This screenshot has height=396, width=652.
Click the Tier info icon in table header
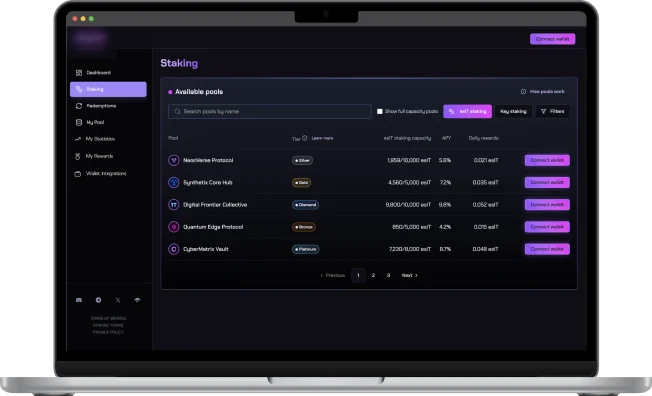(305, 138)
